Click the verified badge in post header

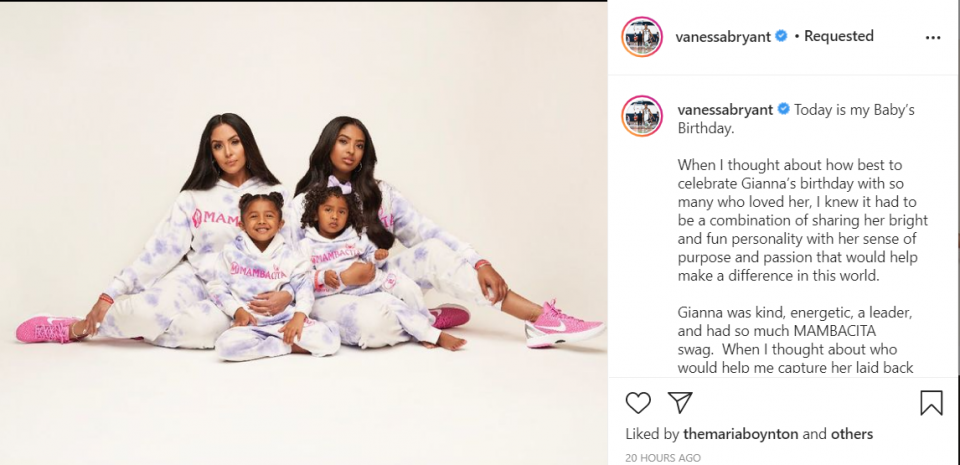[781, 36]
